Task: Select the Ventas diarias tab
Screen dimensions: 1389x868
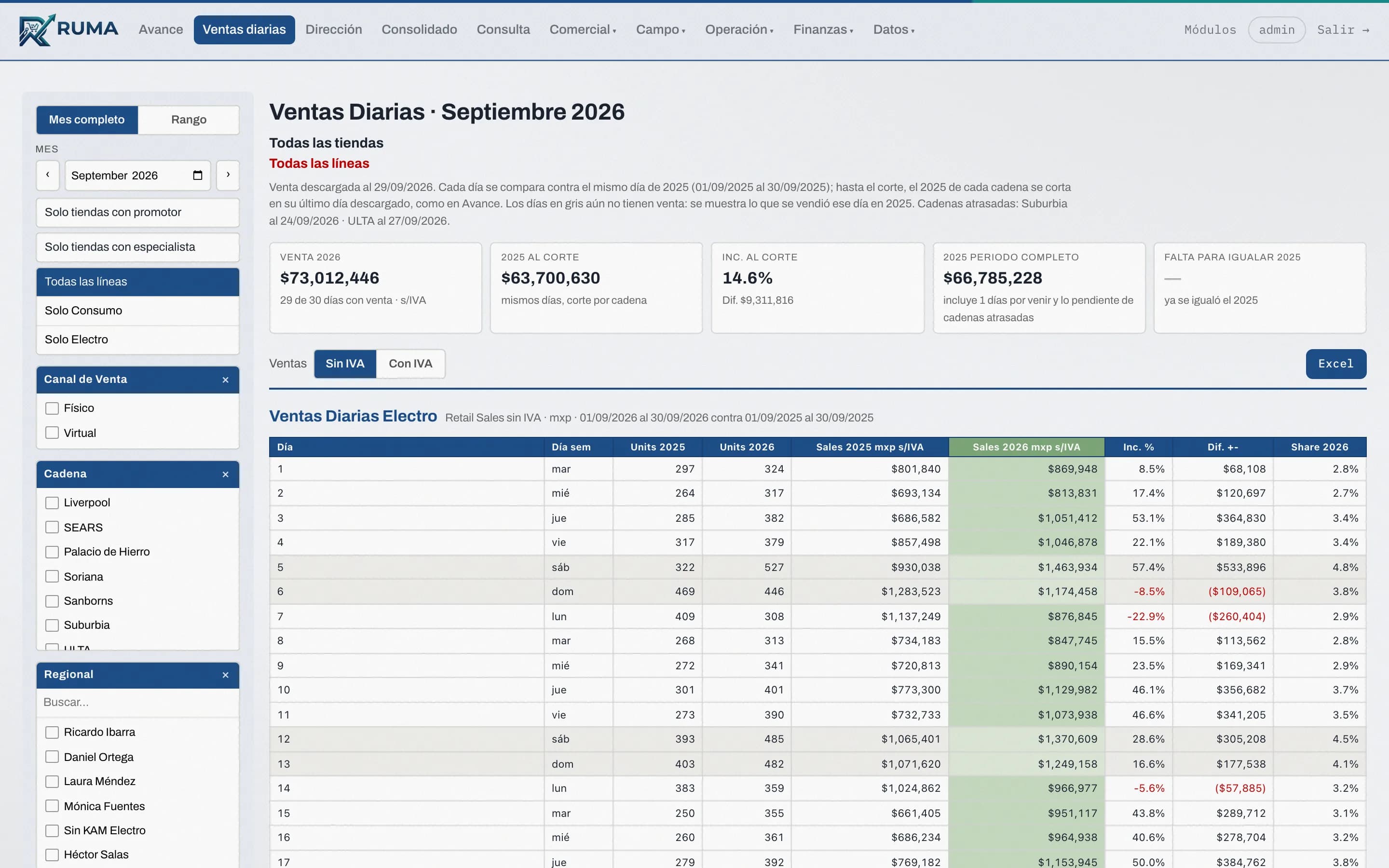Action: click(244, 29)
